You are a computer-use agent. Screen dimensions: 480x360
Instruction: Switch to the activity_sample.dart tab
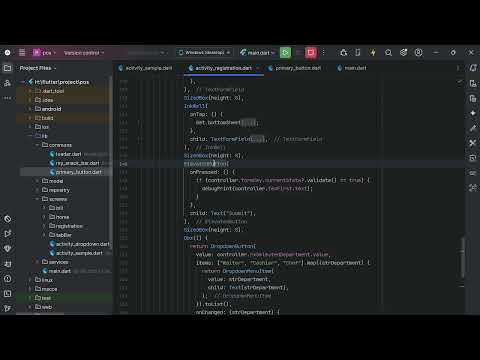tap(145, 68)
